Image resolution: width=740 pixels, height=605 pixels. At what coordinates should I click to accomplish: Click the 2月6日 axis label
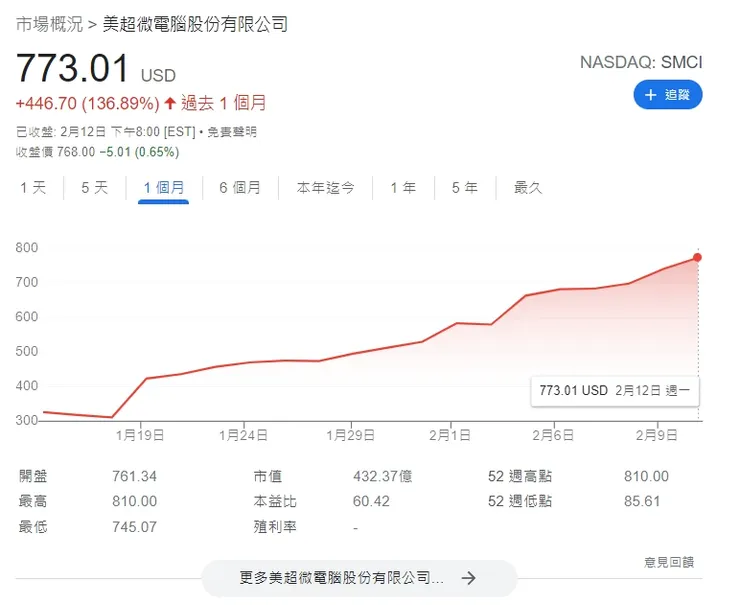click(553, 435)
